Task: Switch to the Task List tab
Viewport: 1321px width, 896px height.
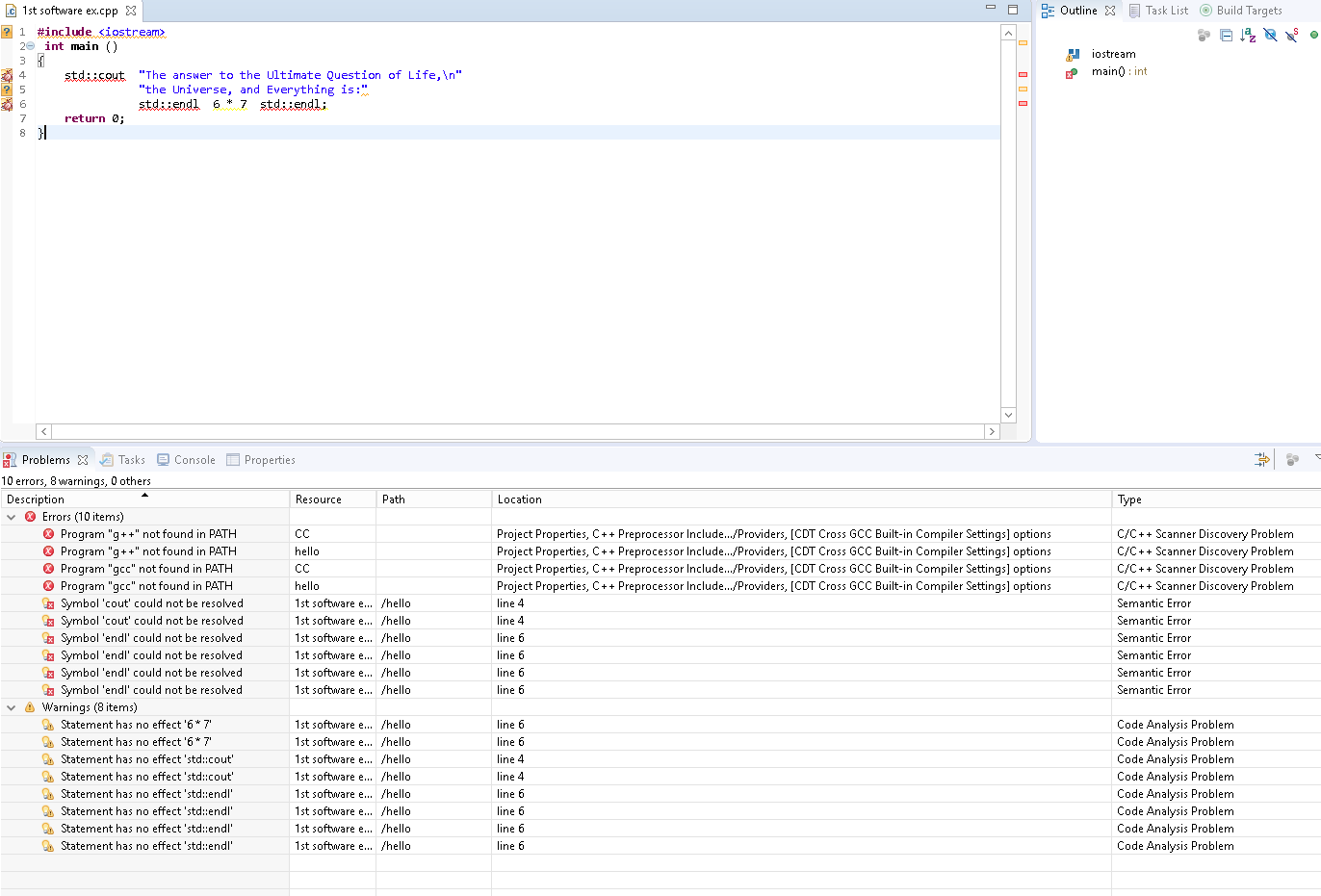Action: point(1158,11)
